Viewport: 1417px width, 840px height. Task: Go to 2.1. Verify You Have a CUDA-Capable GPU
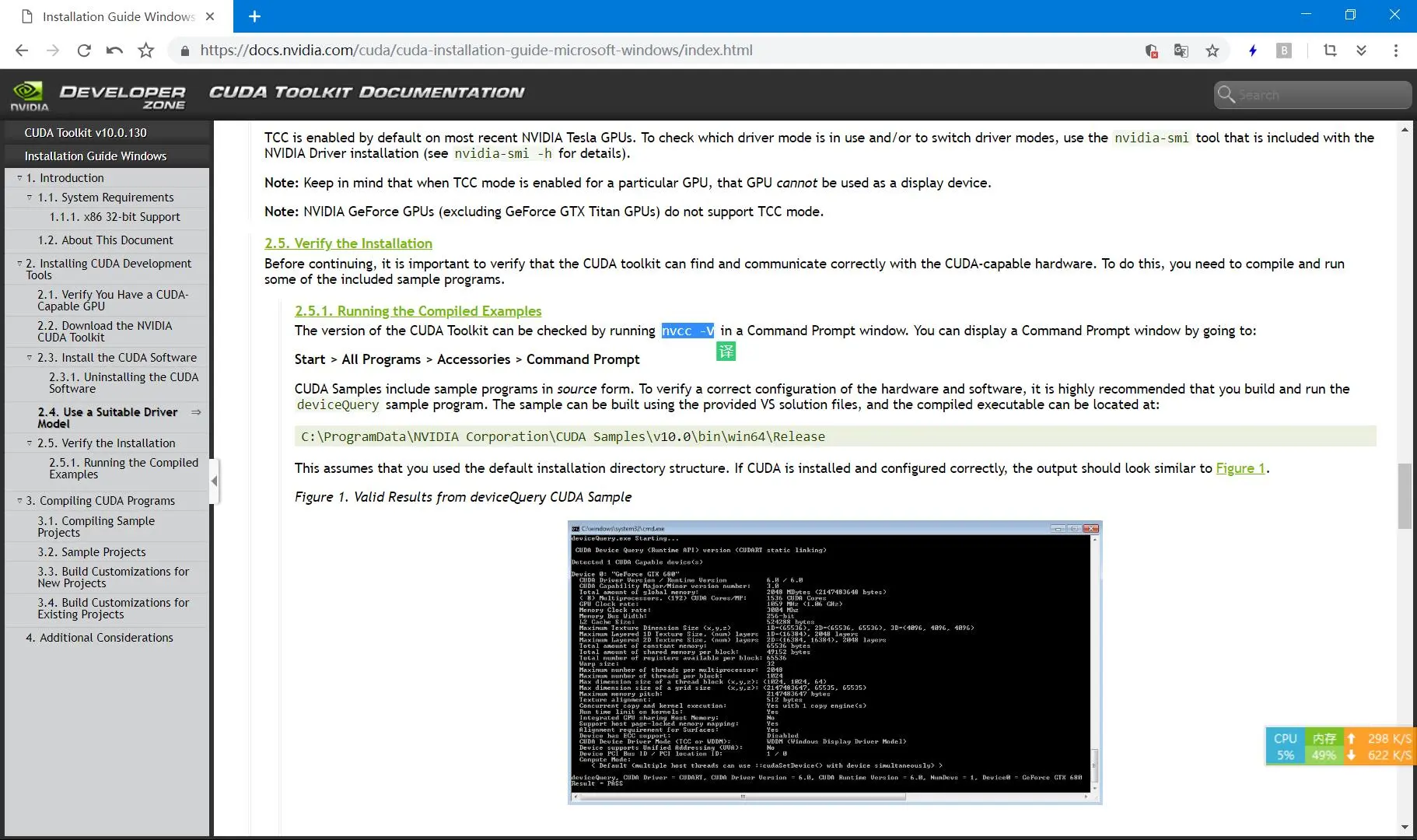pos(113,300)
